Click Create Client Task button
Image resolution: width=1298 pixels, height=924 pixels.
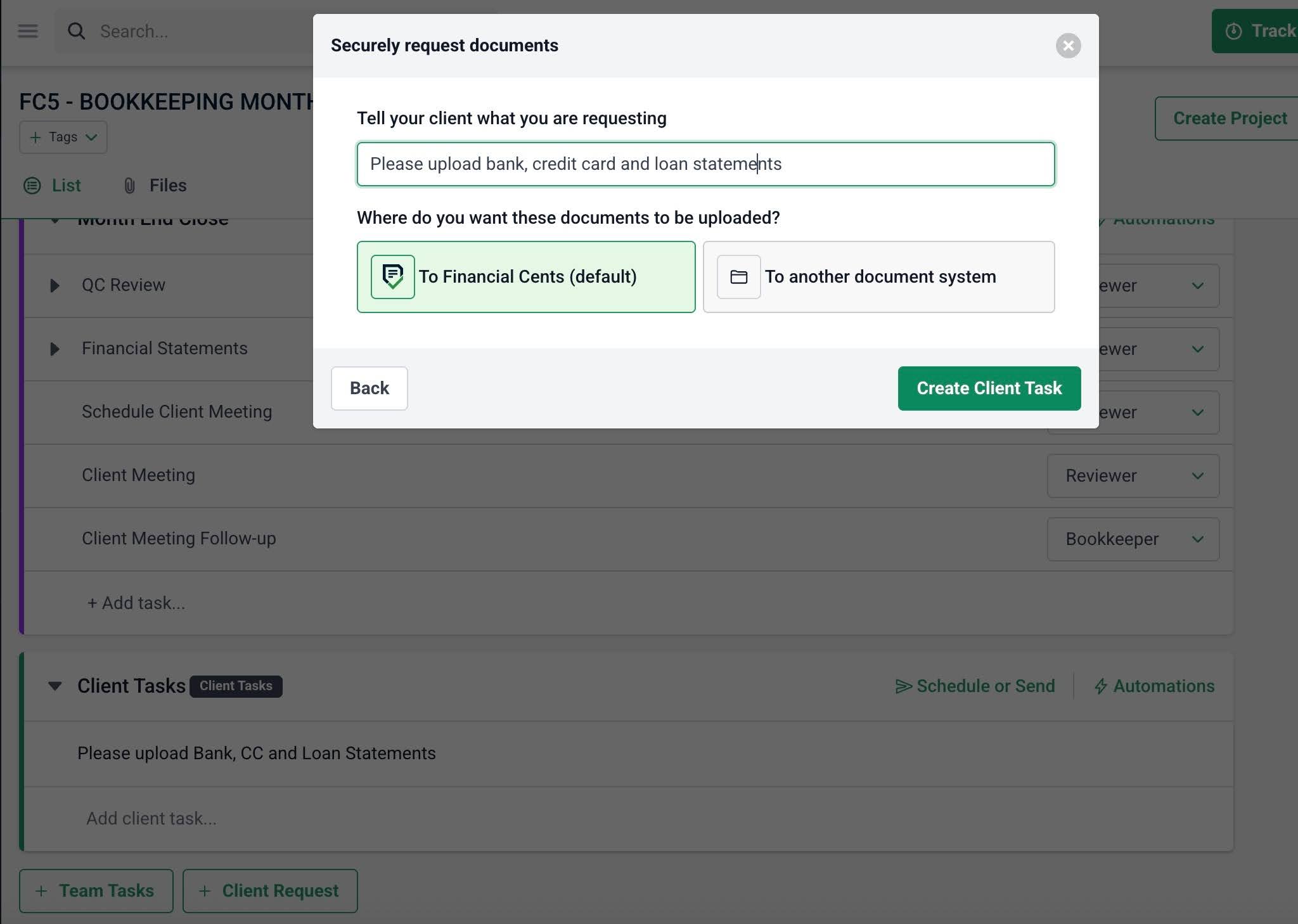click(989, 388)
